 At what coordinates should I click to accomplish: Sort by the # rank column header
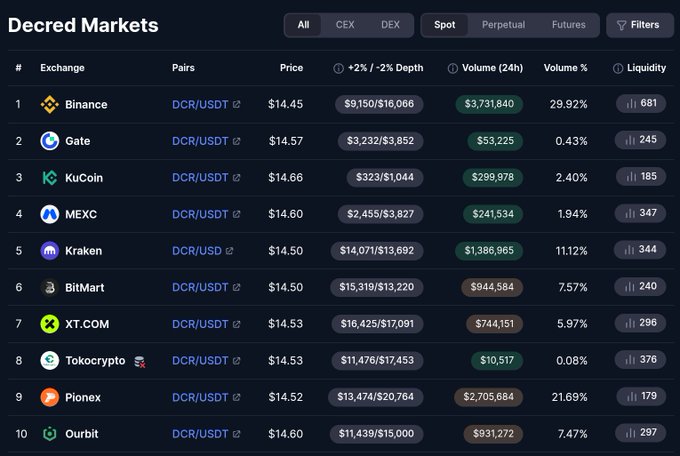click(x=18, y=68)
